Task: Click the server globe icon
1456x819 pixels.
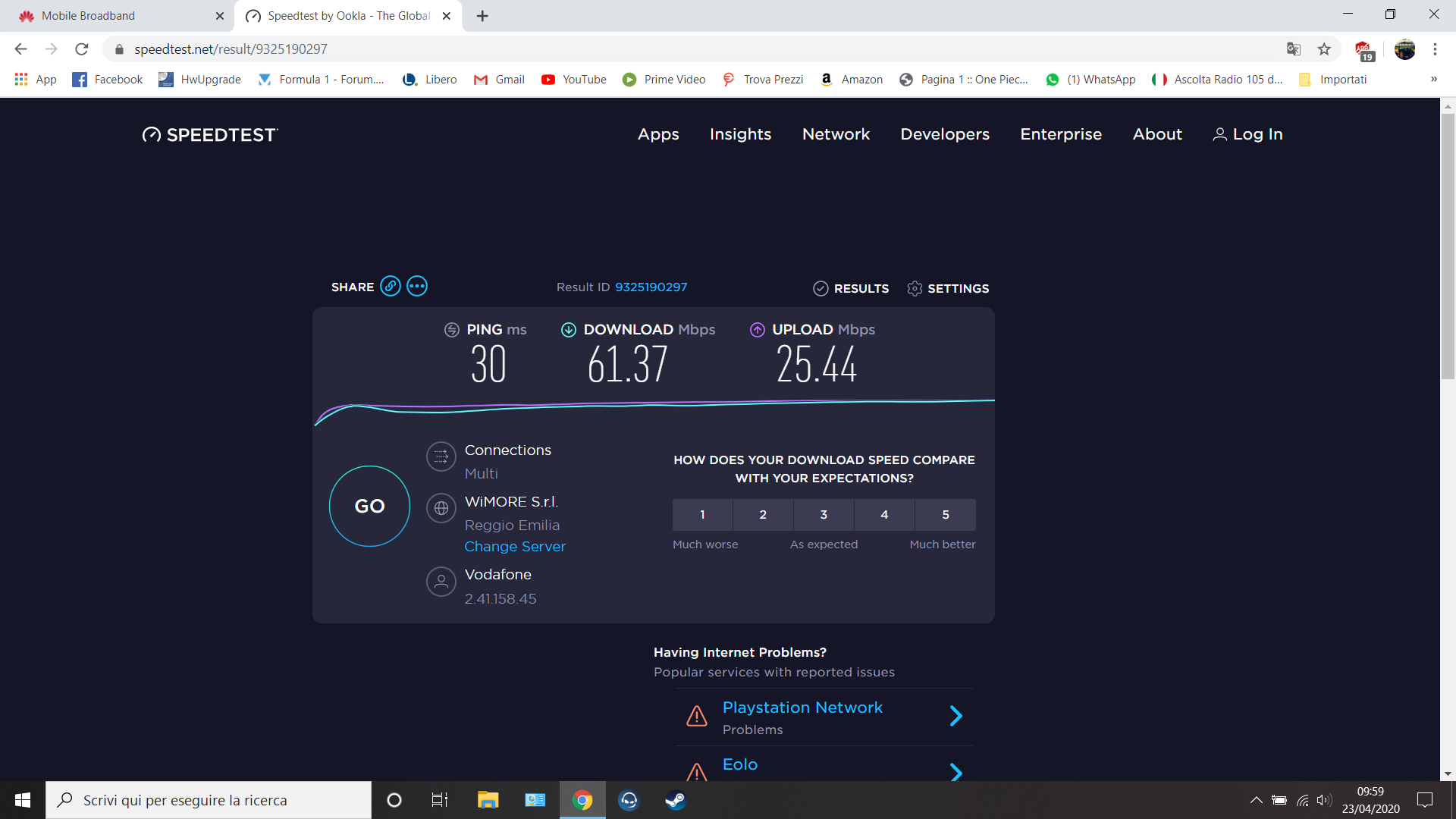Action: click(441, 508)
